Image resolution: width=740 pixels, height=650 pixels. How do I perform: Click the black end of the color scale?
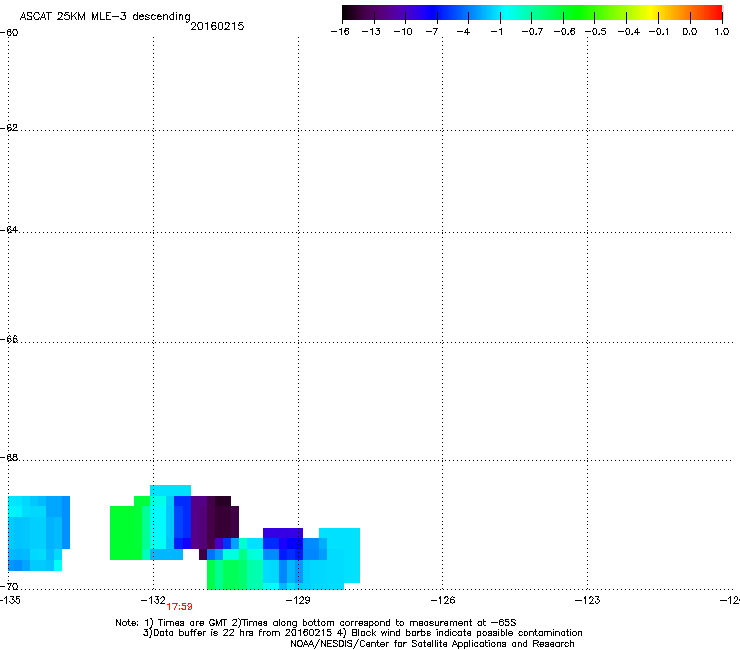coord(349,13)
